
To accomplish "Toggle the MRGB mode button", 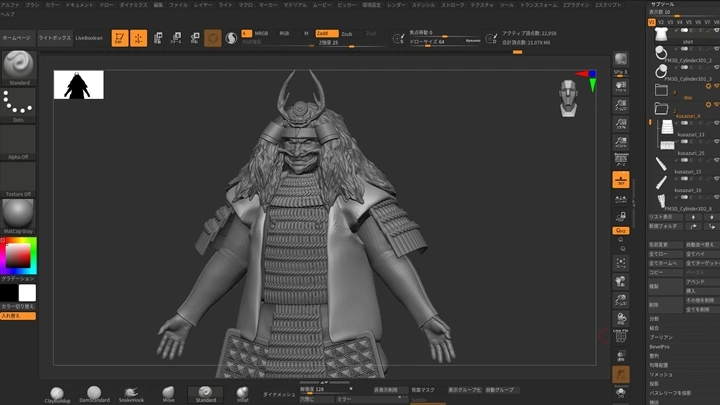I will click(261, 34).
